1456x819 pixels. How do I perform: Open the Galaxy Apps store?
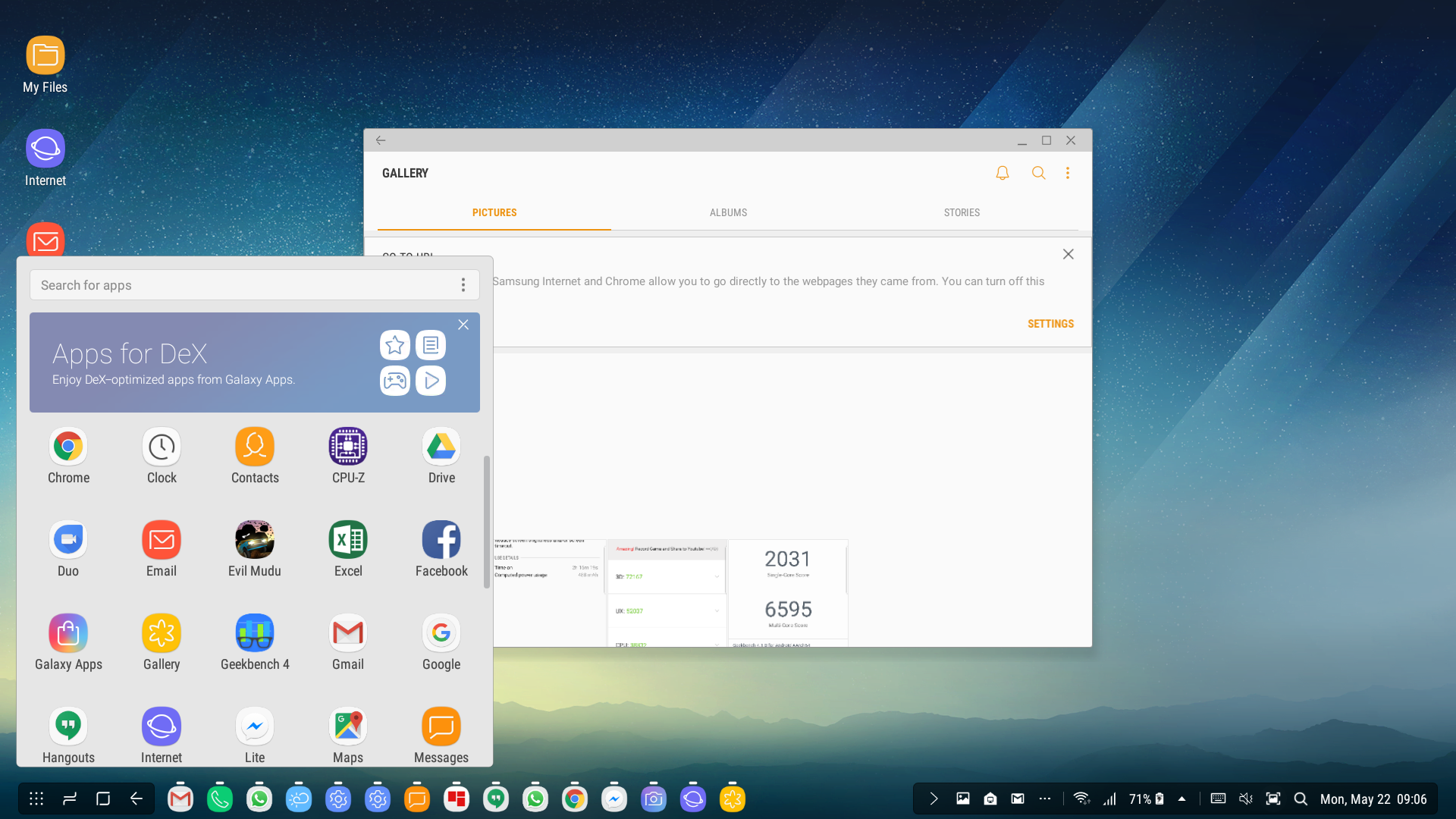pyautogui.click(x=68, y=642)
